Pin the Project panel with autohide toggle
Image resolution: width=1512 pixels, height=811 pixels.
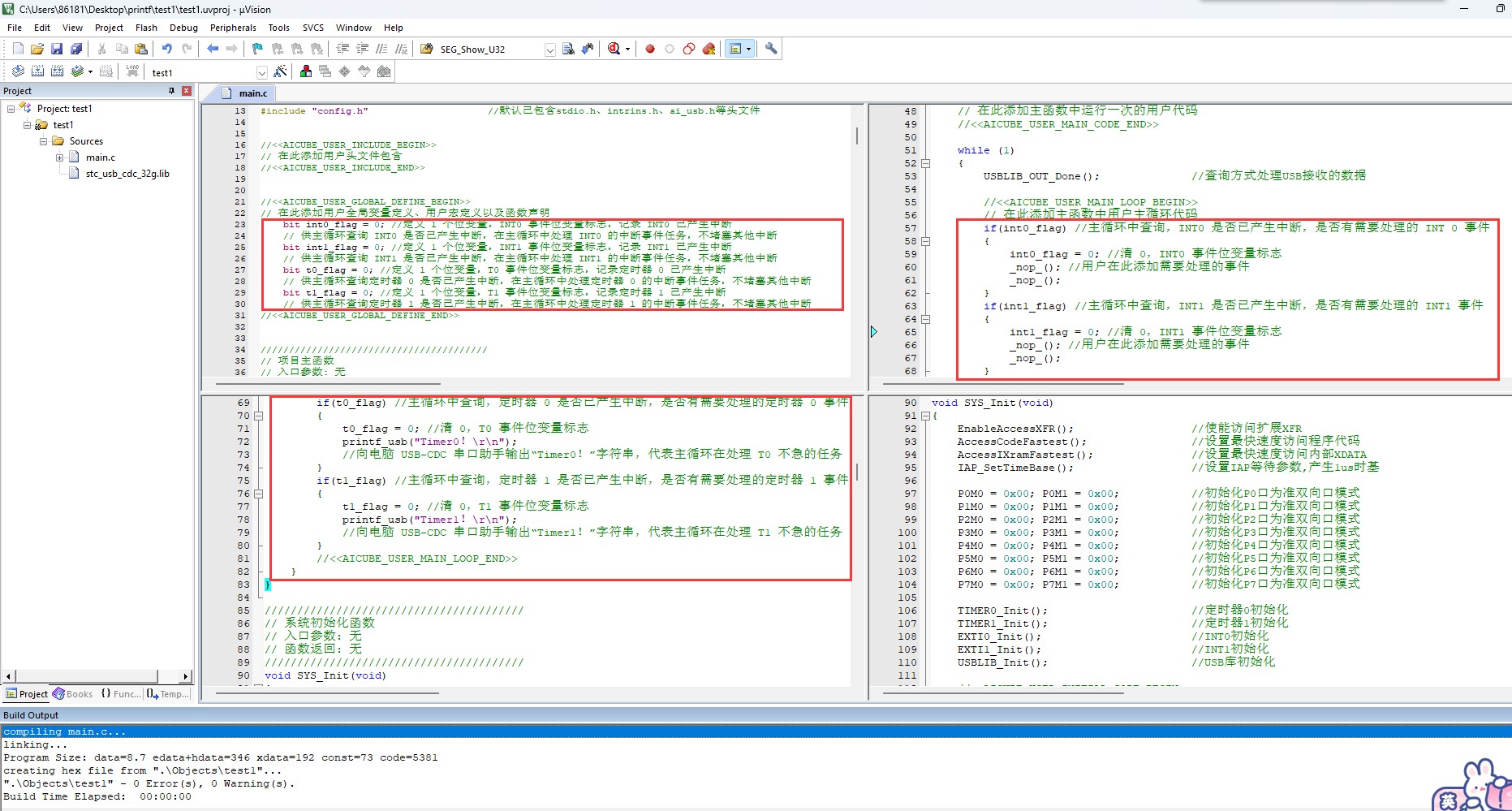171,91
